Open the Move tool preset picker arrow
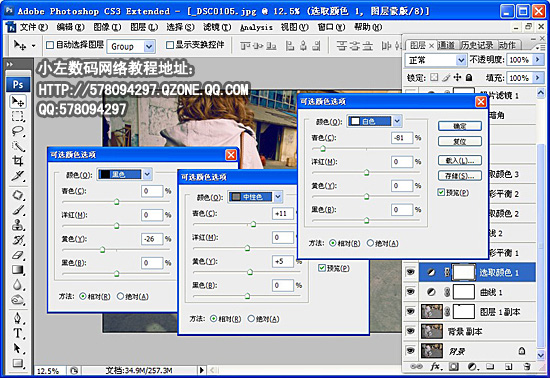 tap(34, 46)
